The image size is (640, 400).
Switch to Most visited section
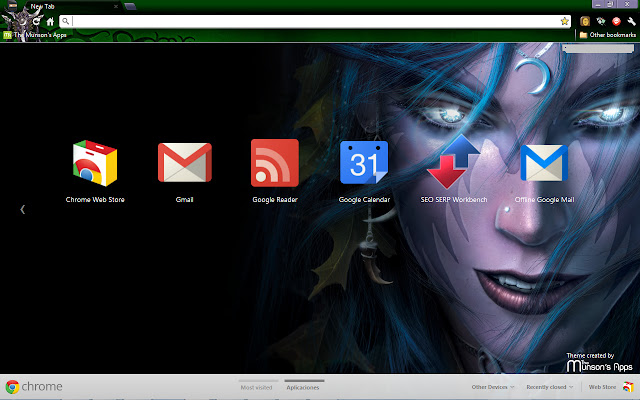click(x=256, y=387)
